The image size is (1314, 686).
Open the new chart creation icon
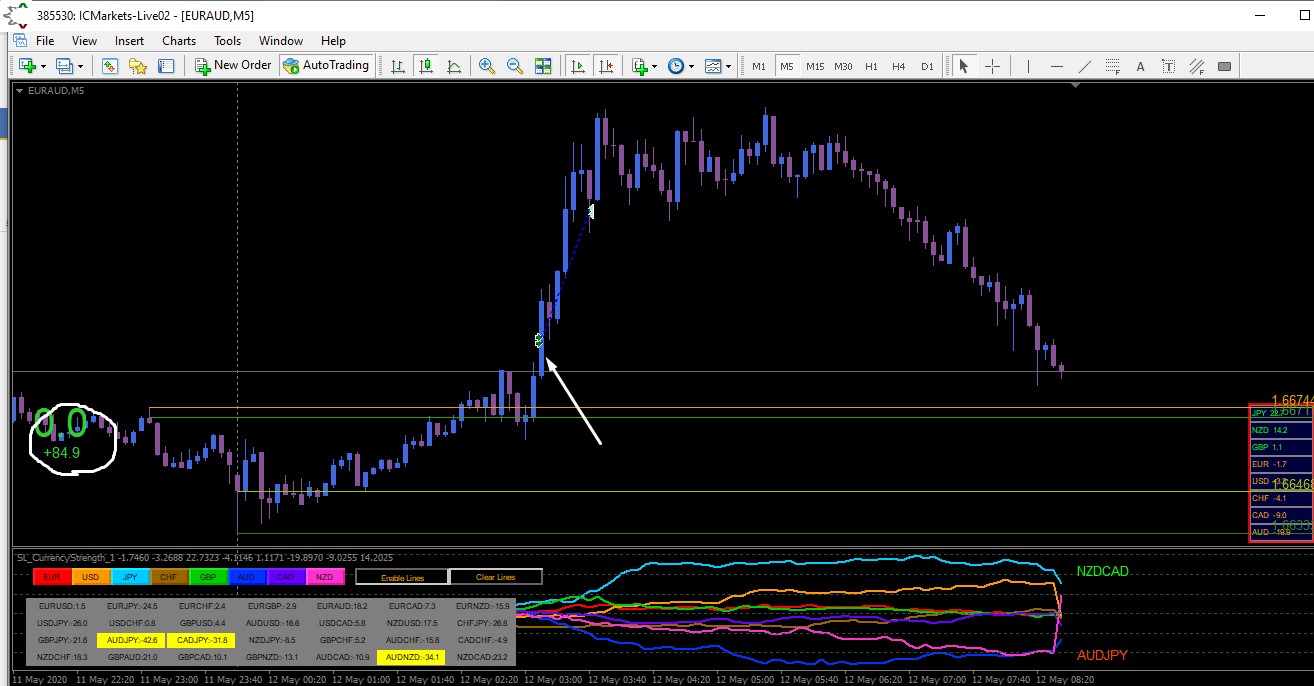[26, 66]
